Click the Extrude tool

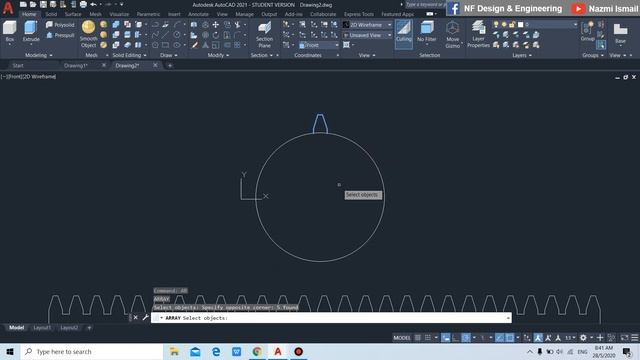pos(31,31)
